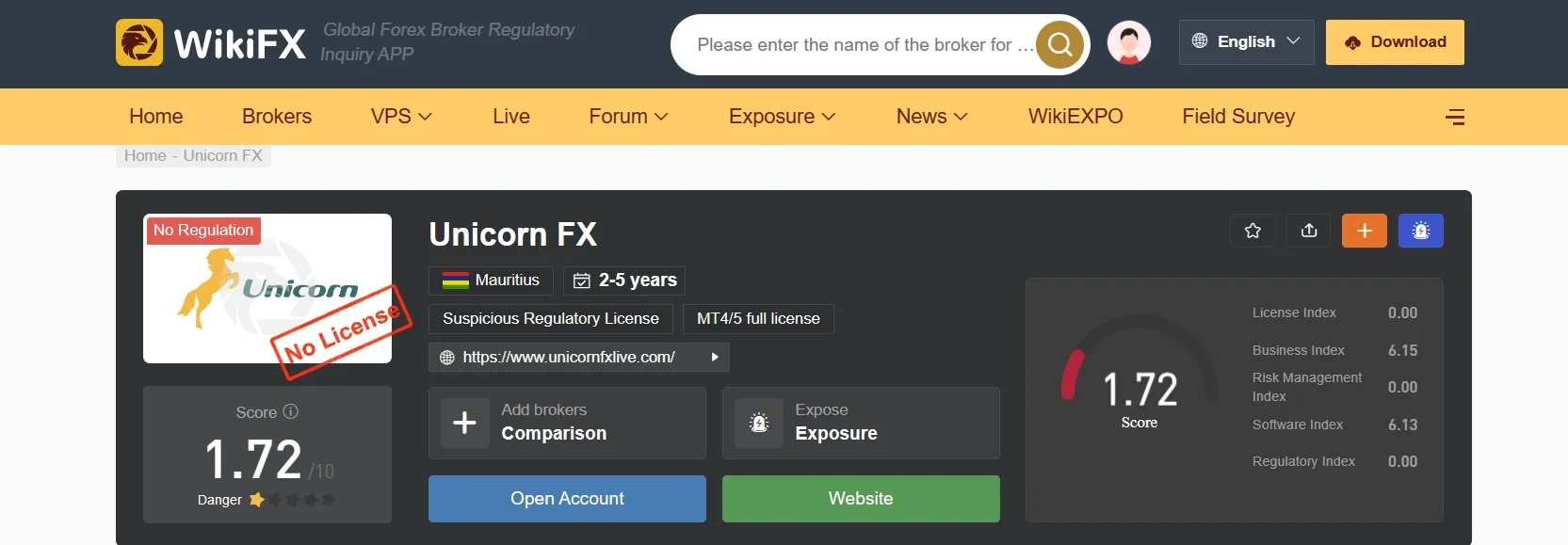Open the Field Survey nav item
The image size is (1568, 545).
1238,117
